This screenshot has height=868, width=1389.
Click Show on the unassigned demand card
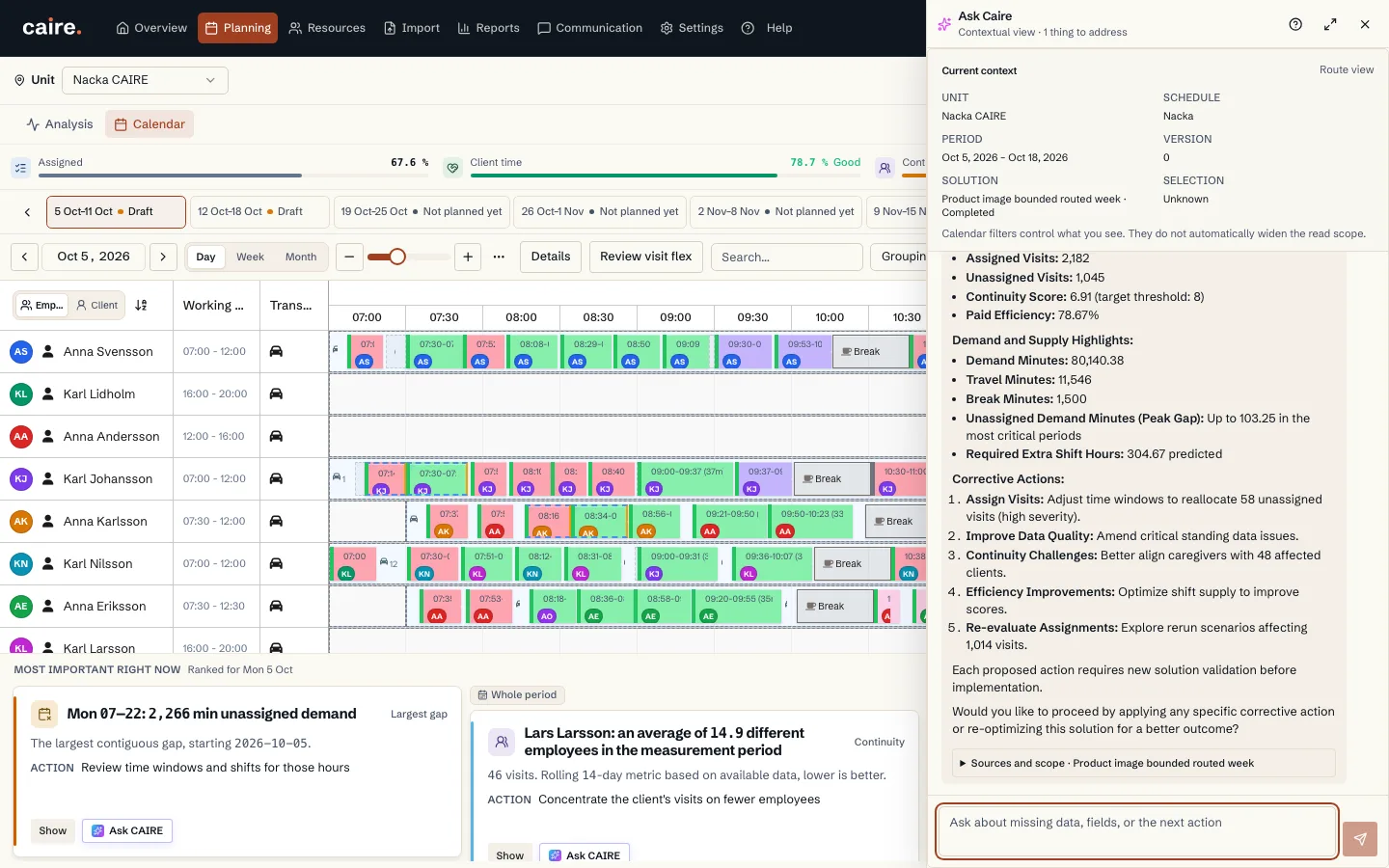[53, 830]
